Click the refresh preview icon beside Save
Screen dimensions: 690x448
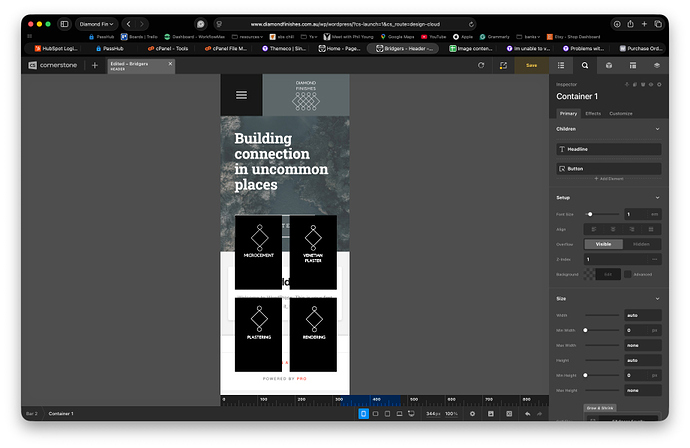[481, 65]
